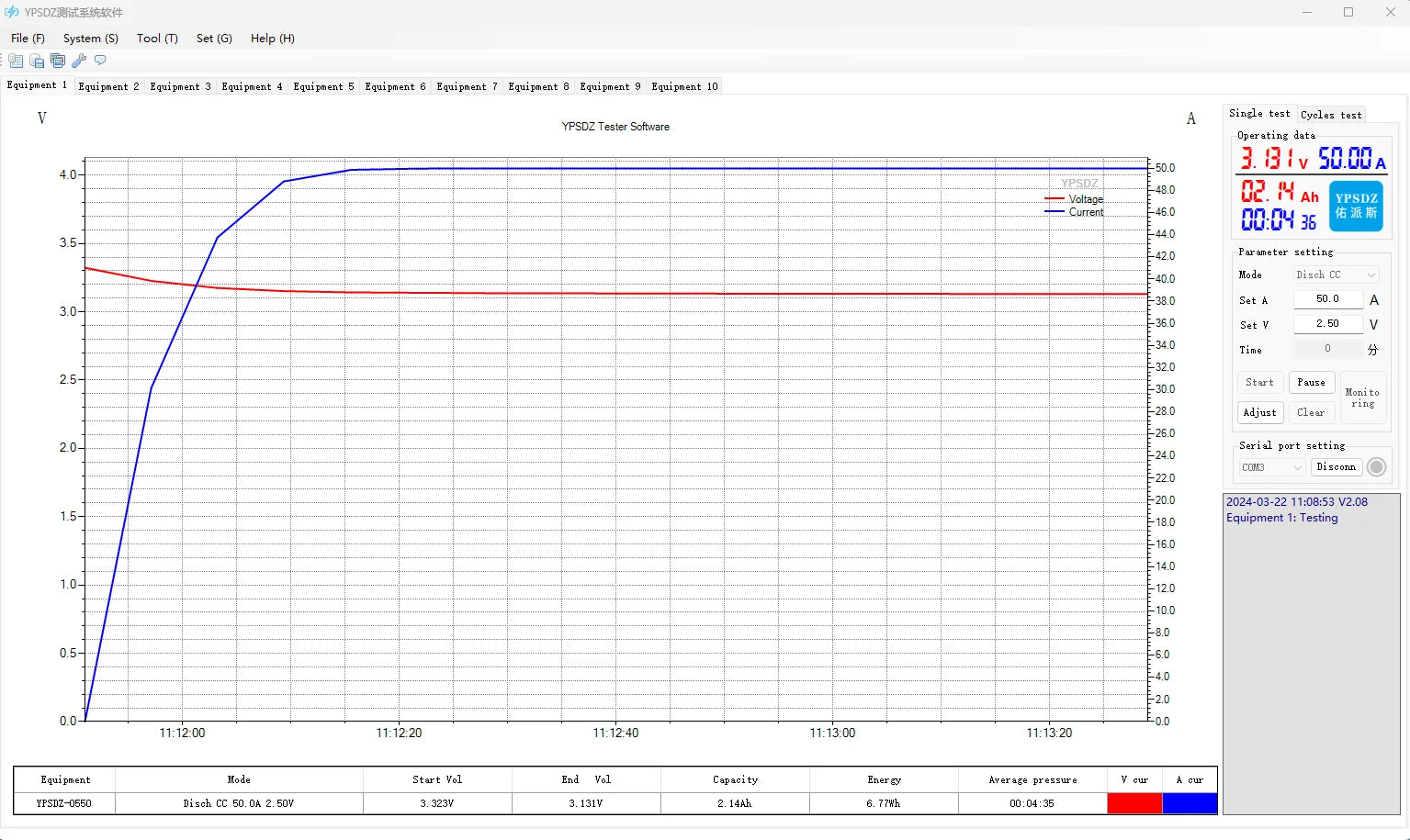Viewport: 1410px width, 840px height.
Task: Click the stacked images toolbar icon
Action: point(58,61)
